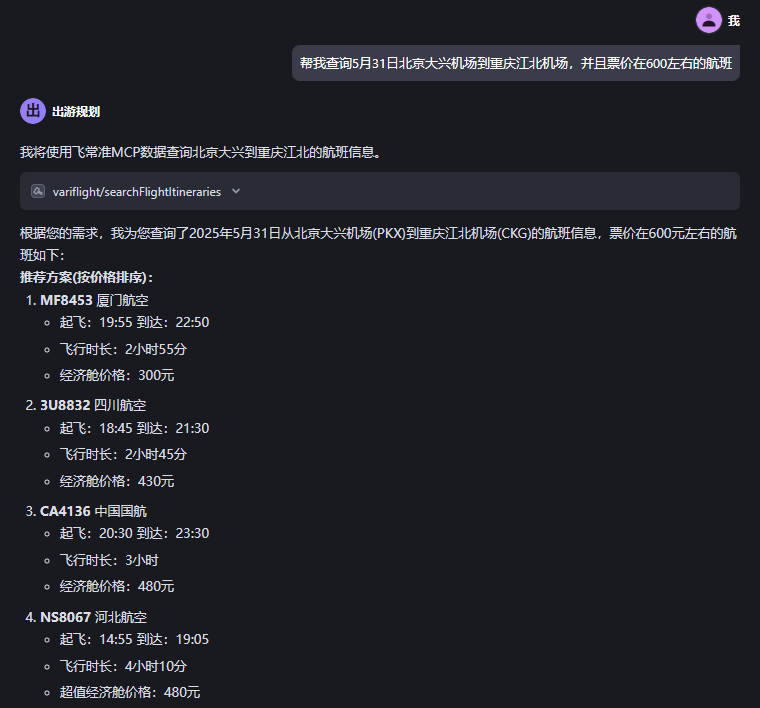760x708 pixels.
Task: Click flight MF8453 厦门航空
Action: point(94,300)
